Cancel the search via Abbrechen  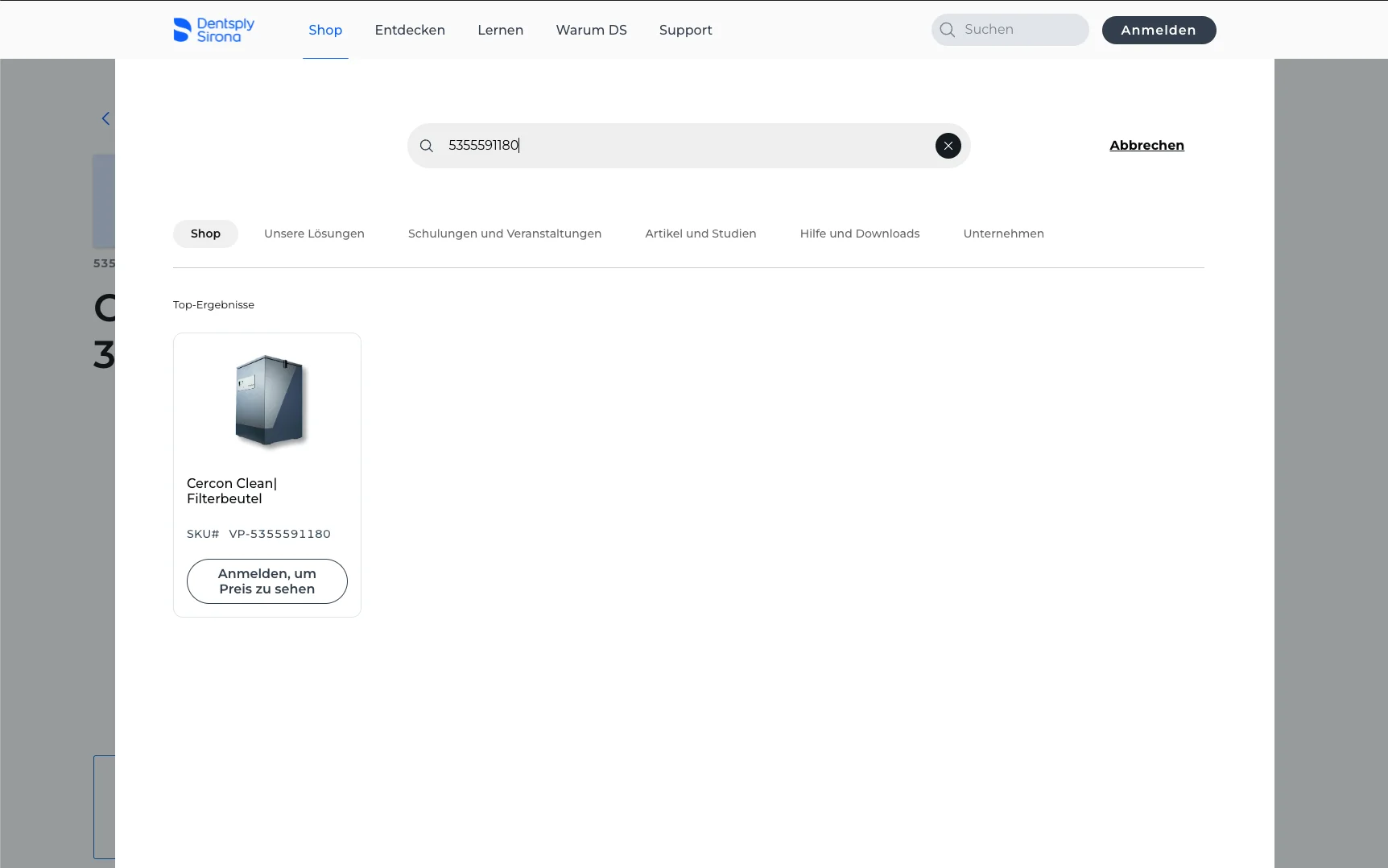pyautogui.click(x=1146, y=146)
